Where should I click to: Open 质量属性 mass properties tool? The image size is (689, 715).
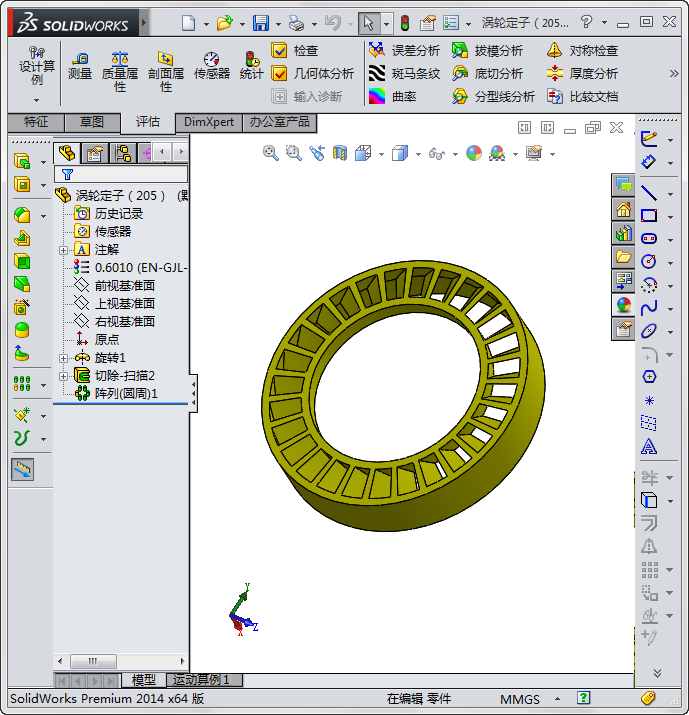(x=120, y=66)
